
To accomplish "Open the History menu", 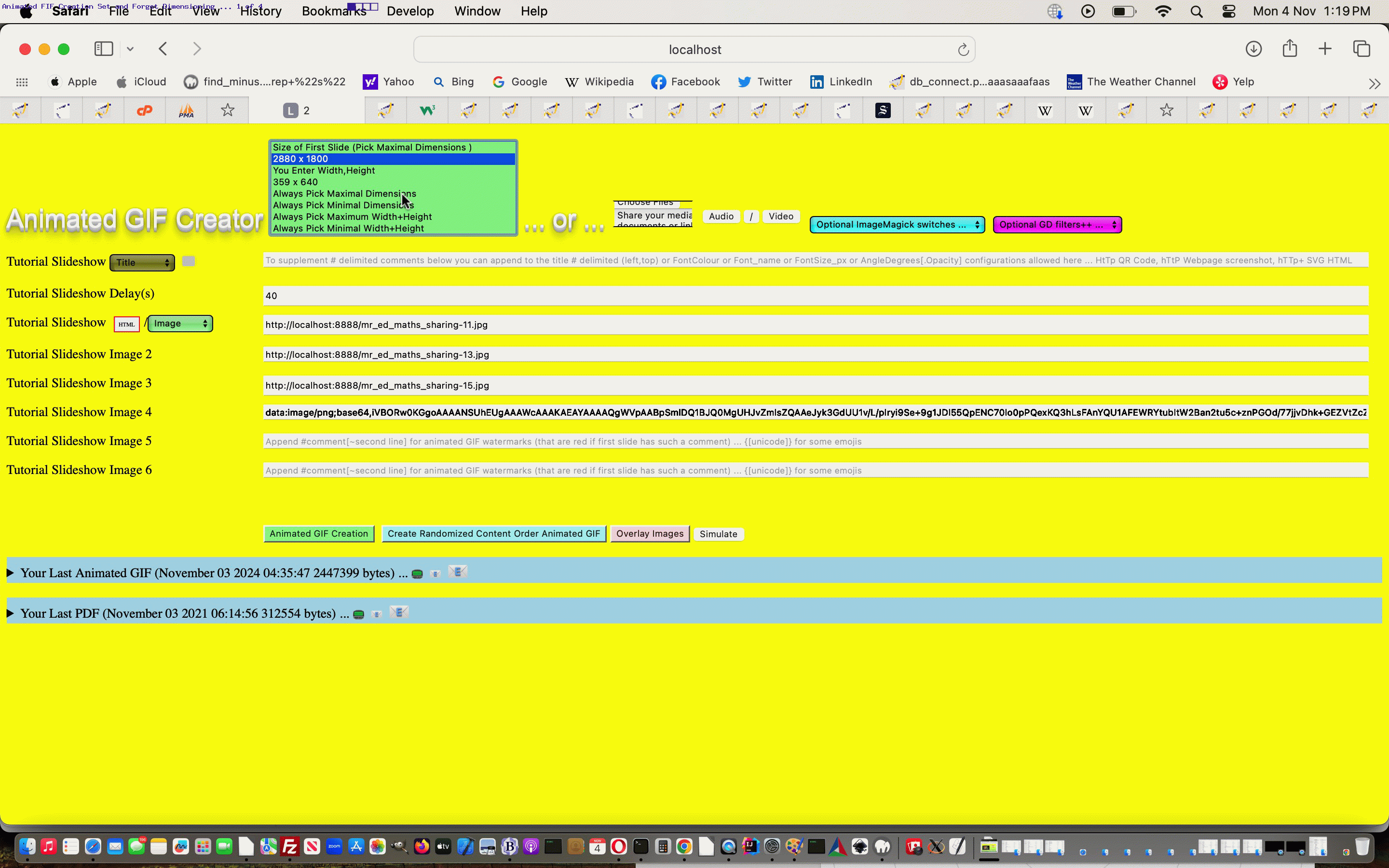I will (x=260, y=12).
